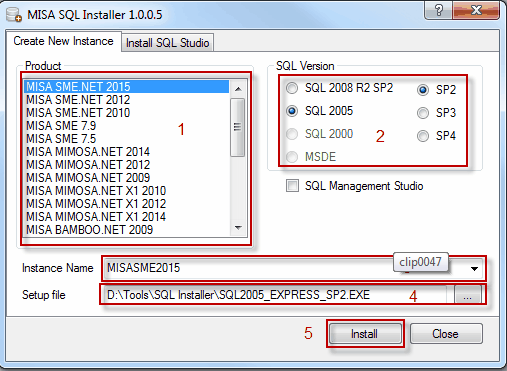Select MISA MIMOSA.NET 2014 product
Image resolution: width=507 pixels, height=371 pixels.
tap(127, 152)
